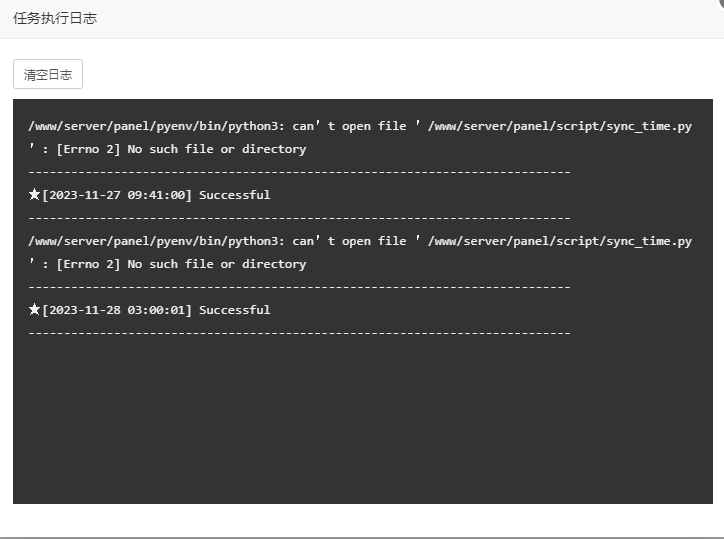Click the 任务执行日志 dialog title
This screenshot has height=539, width=724.
[x=55, y=18]
